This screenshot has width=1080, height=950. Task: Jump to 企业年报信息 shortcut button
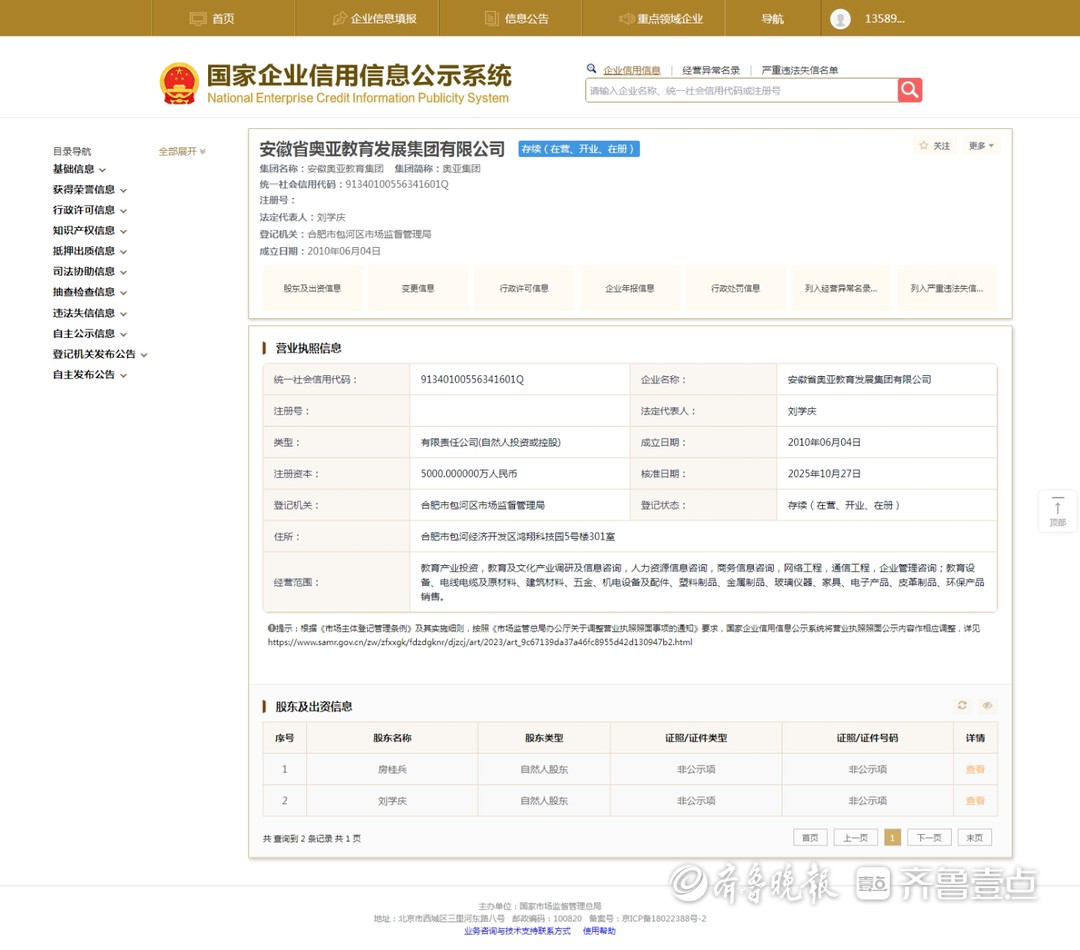[630, 288]
